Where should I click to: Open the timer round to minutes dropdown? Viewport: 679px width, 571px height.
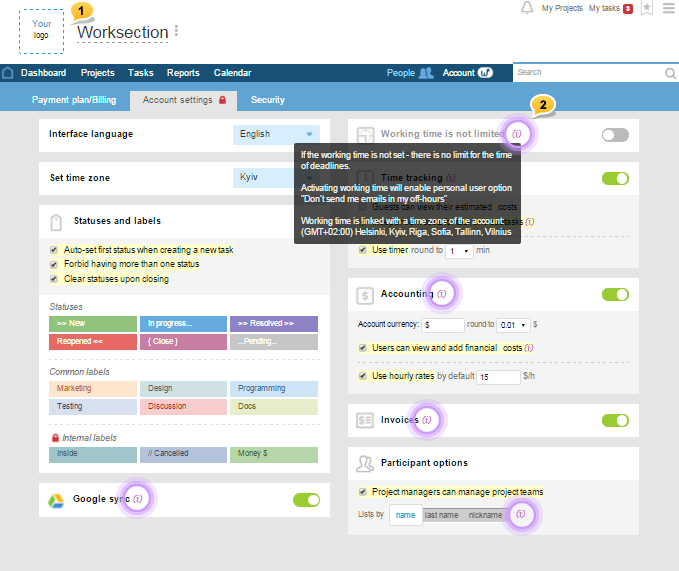pos(459,251)
